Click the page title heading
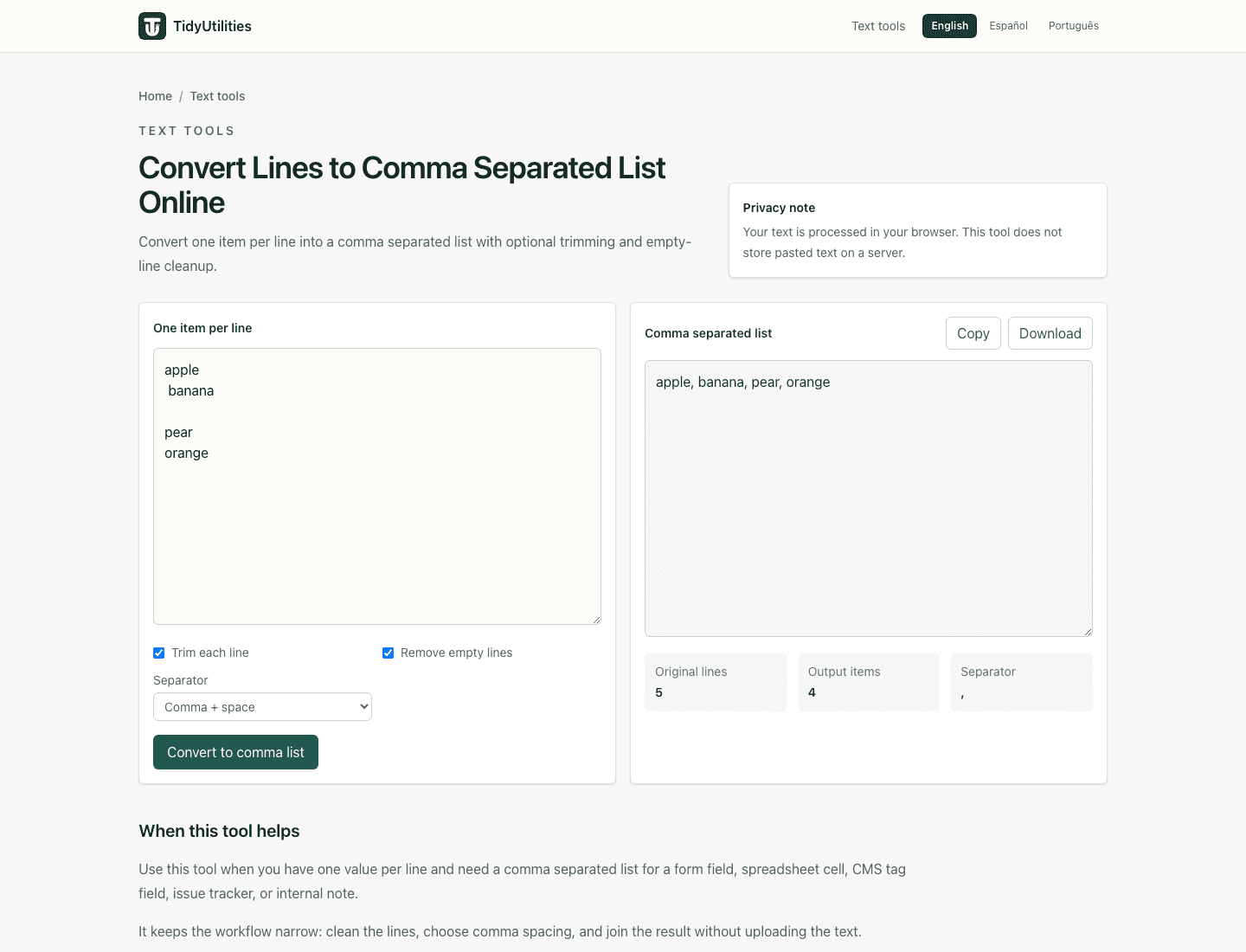The height and width of the screenshot is (952, 1246). pyautogui.click(x=402, y=185)
